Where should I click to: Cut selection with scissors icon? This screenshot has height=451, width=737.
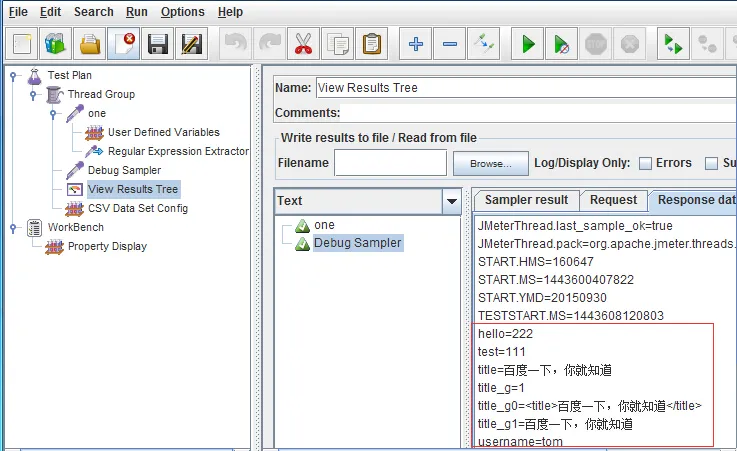[x=303, y=44]
